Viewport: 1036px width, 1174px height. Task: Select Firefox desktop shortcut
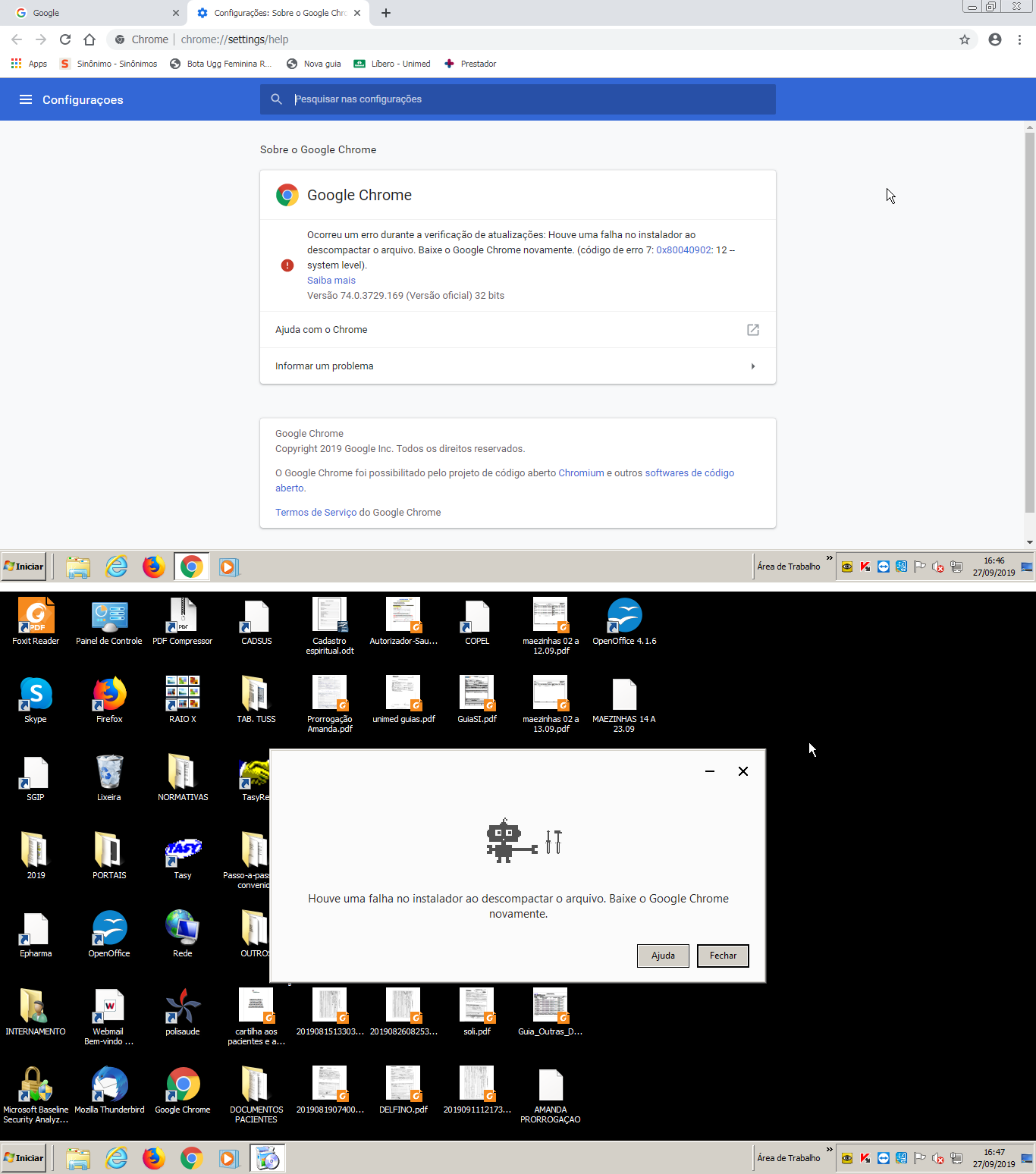pyautogui.click(x=109, y=700)
